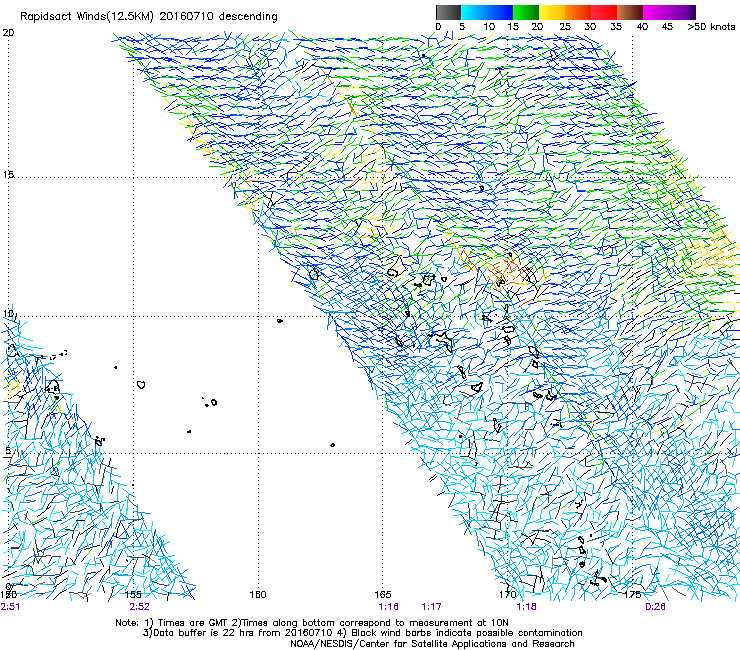Click the purple '1:18' time label
740x650 pixels.
pos(526,607)
